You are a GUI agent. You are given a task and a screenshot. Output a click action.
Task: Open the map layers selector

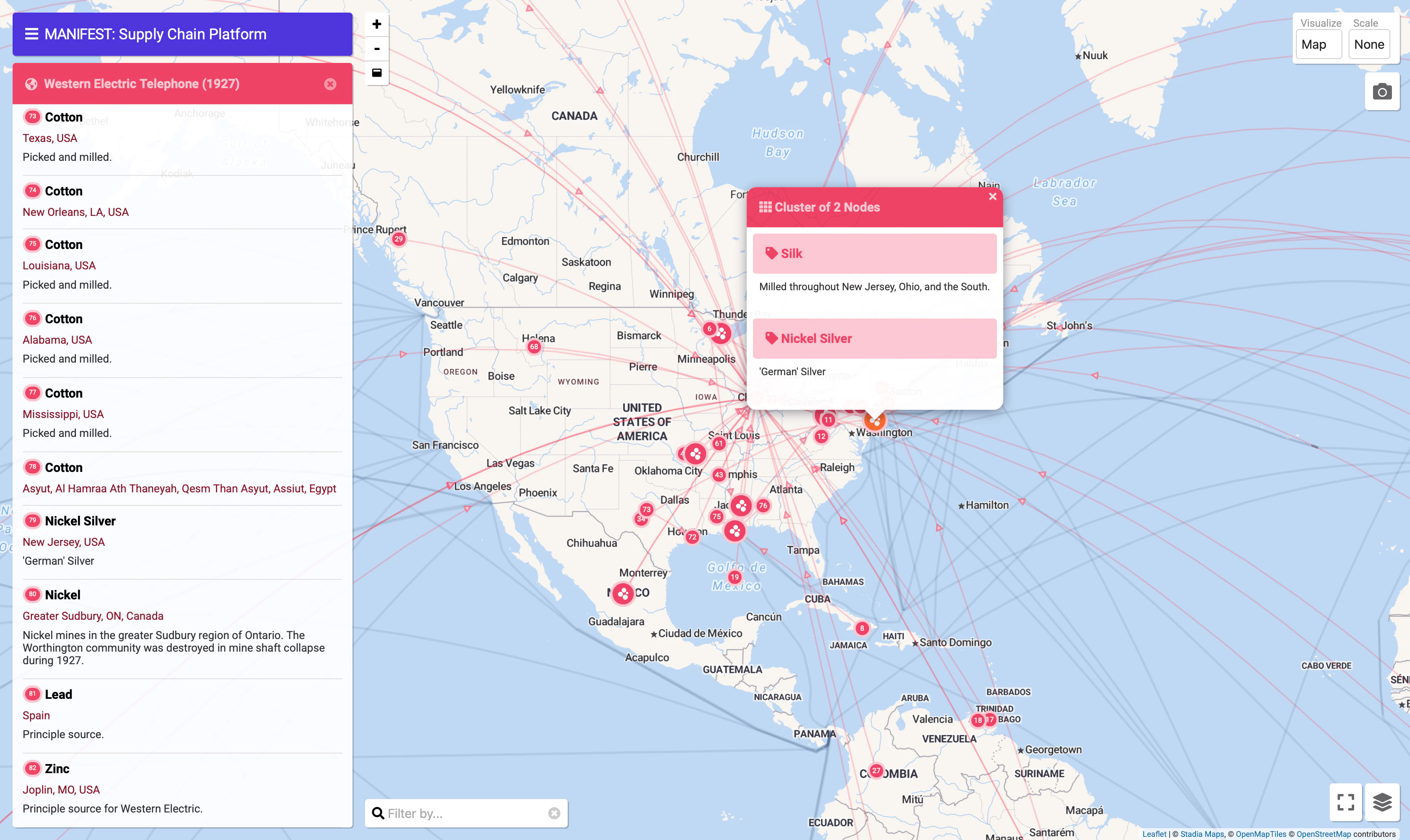[1382, 802]
